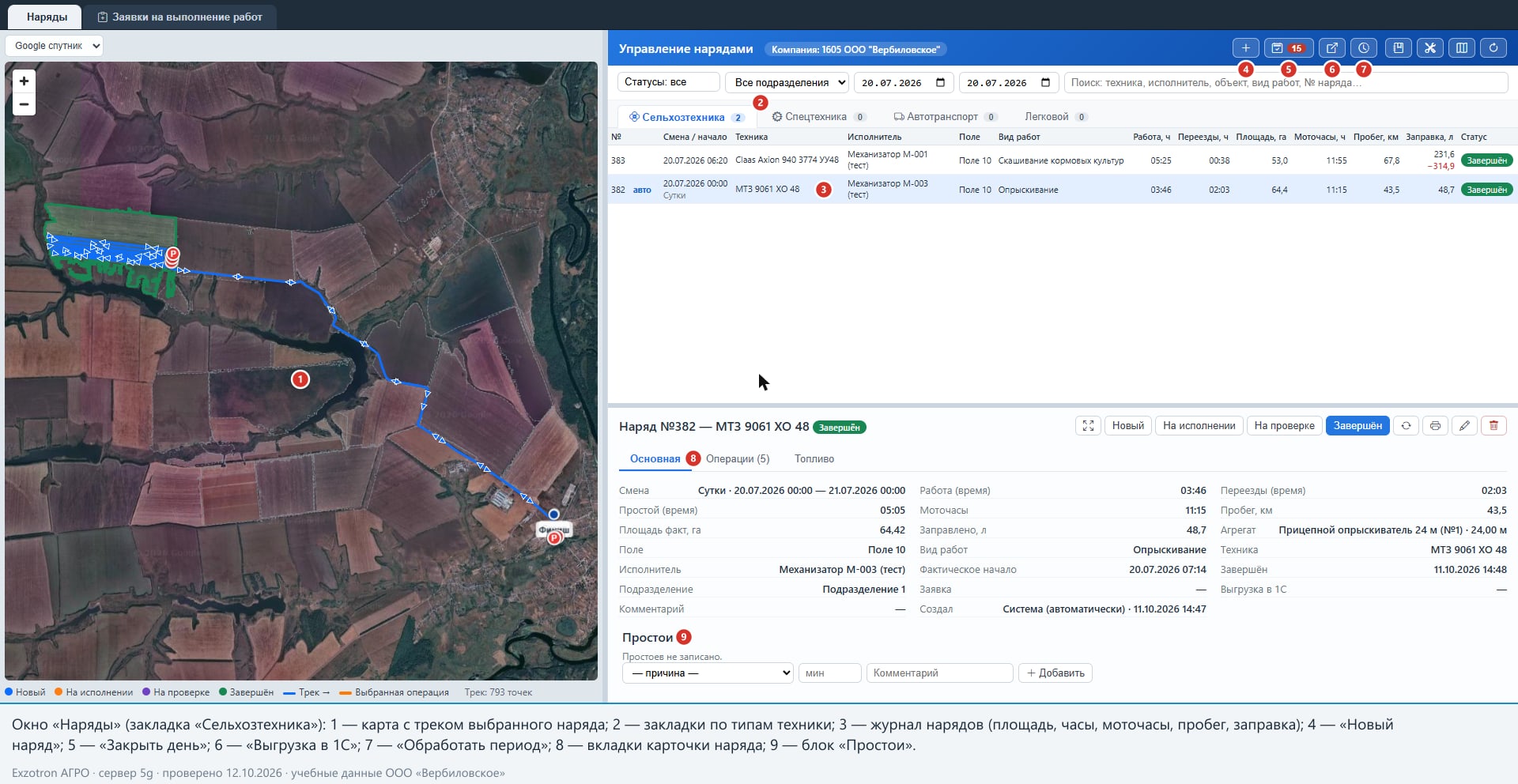
Task: Open the Статусы: все filter
Action: point(668,82)
